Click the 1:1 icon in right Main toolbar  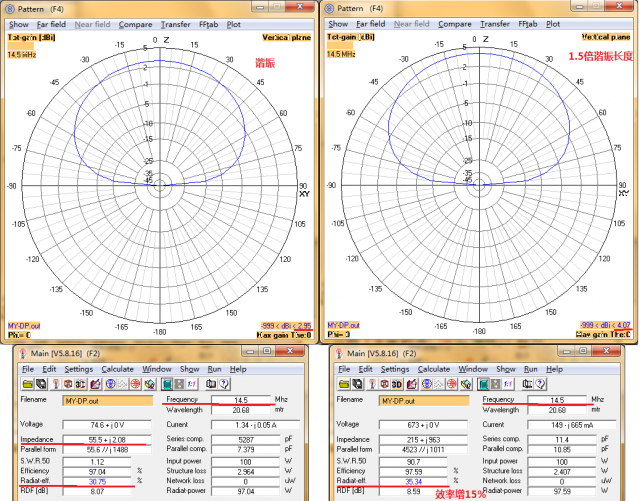point(508,384)
